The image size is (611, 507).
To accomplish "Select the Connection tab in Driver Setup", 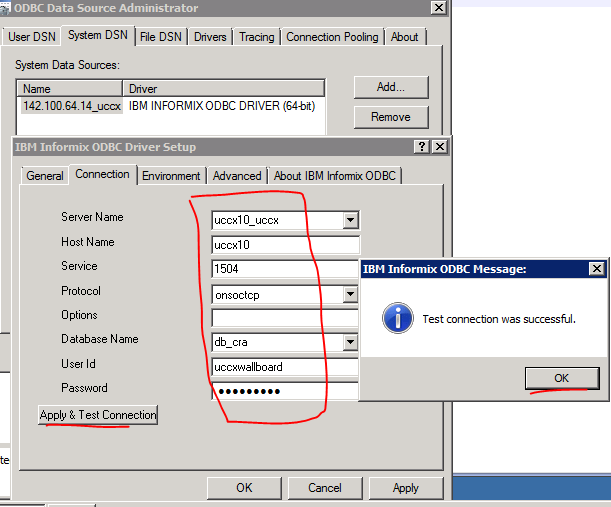I will coord(102,174).
